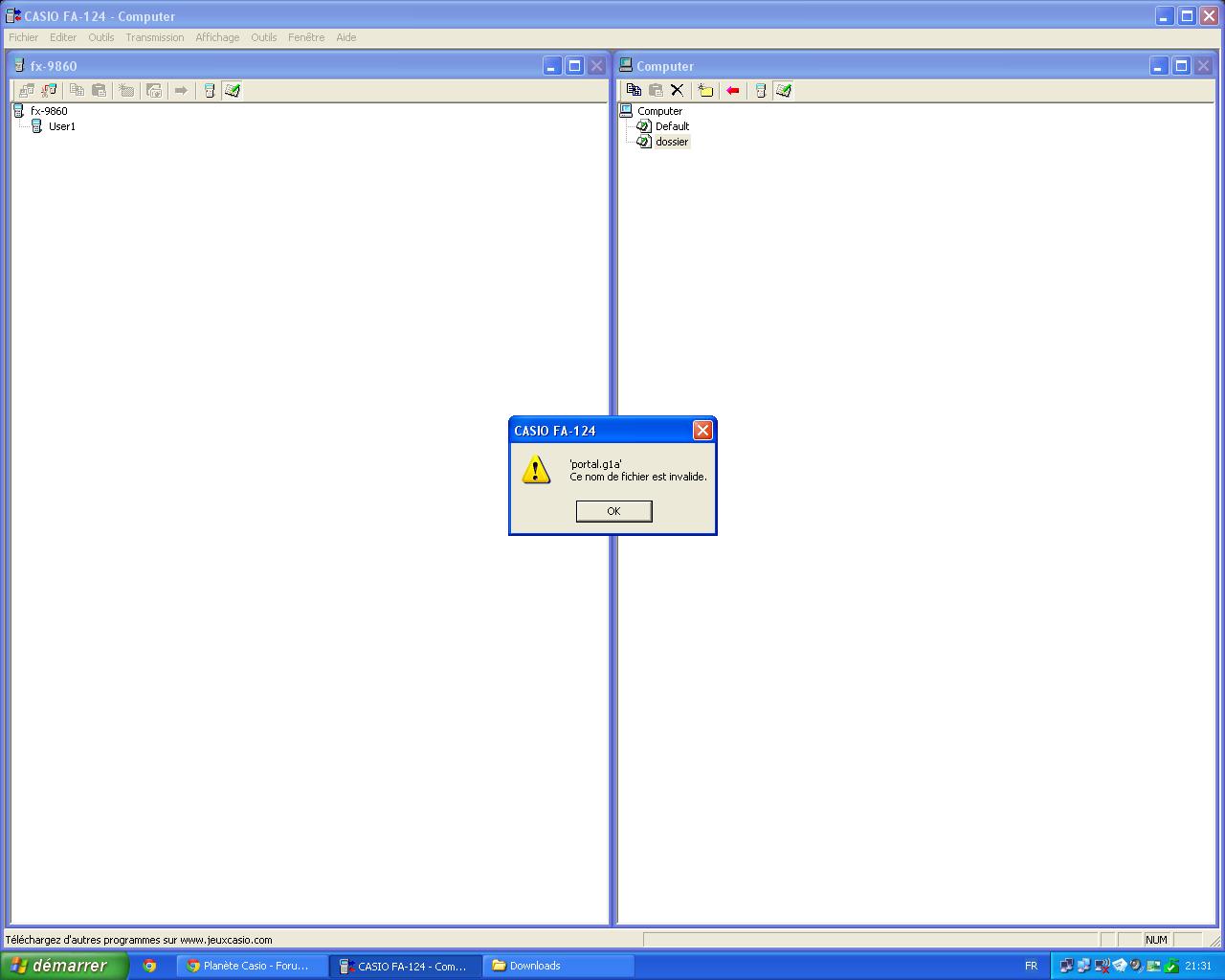Click the notebook icon beside dossier
Image resolution: width=1225 pixels, height=980 pixels.
click(643, 142)
